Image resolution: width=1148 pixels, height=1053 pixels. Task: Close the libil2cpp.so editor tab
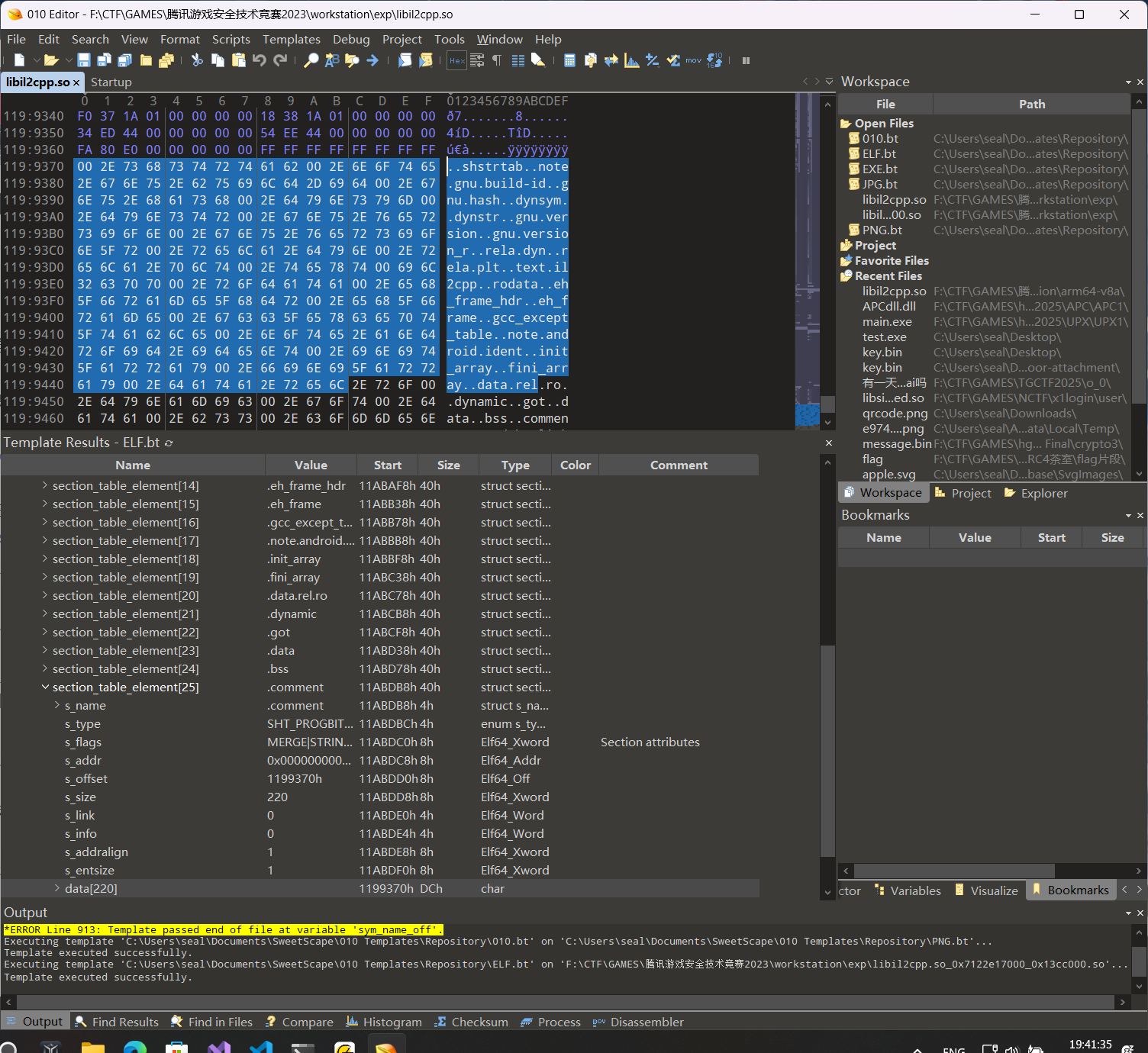pos(76,82)
